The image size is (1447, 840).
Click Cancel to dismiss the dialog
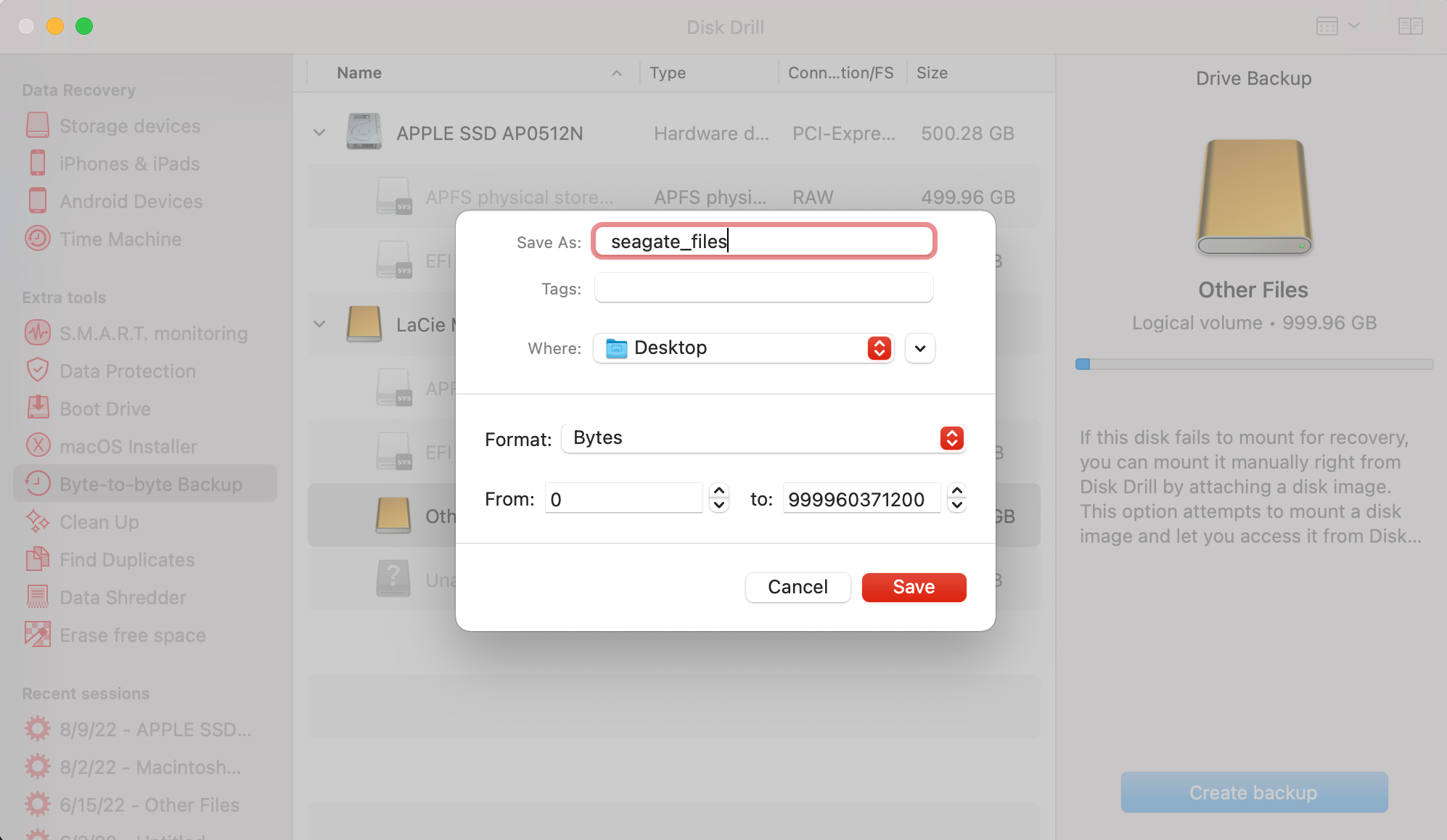coord(797,587)
